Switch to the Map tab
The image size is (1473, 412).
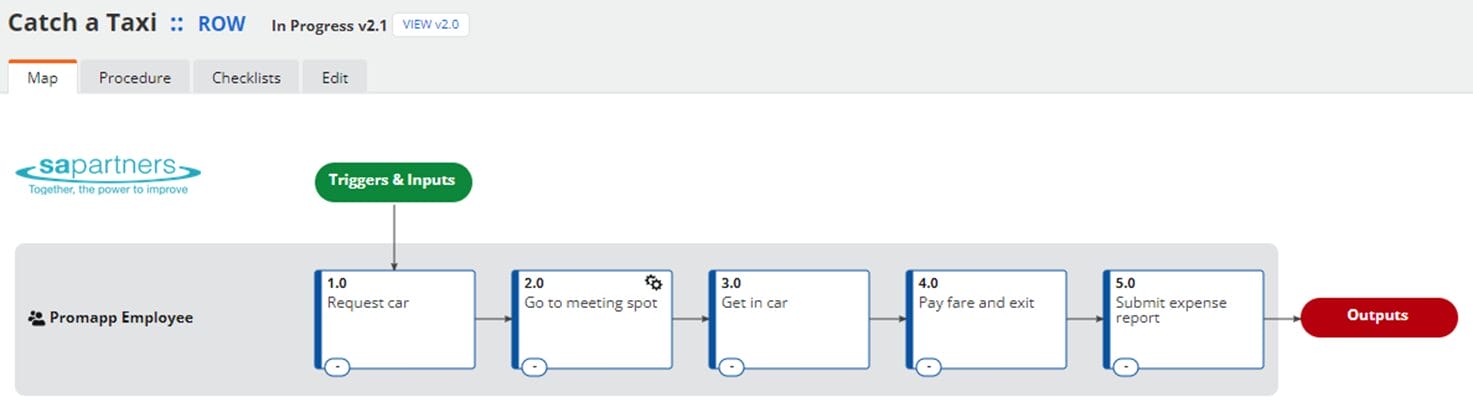[42, 77]
